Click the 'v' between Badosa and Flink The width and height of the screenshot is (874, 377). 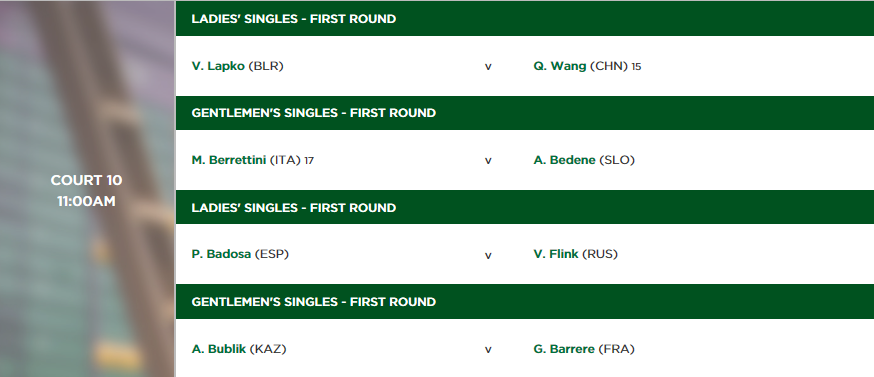coord(488,255)
